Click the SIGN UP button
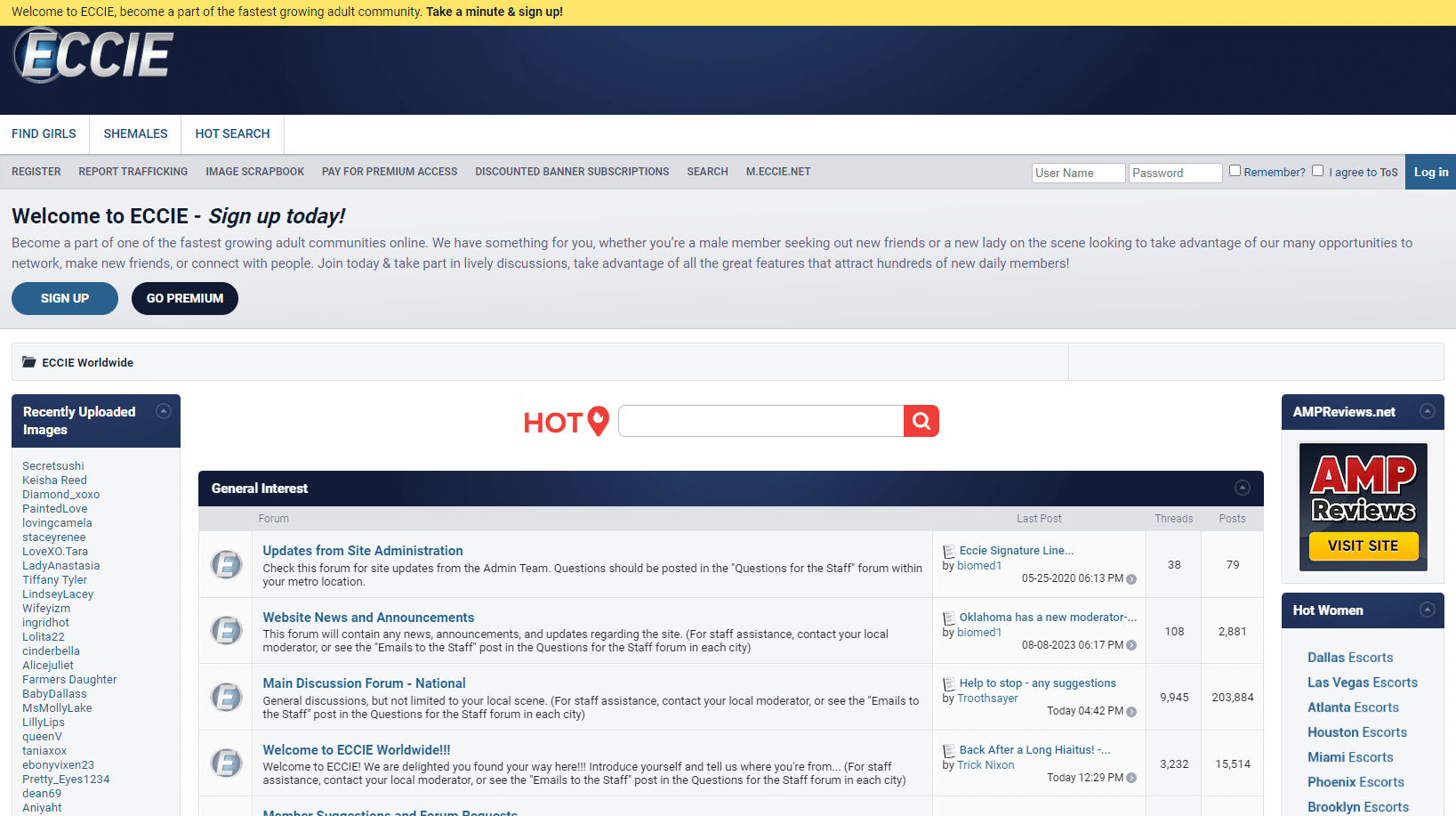The width and height of the screenshot is (1456, 816). 65,298
